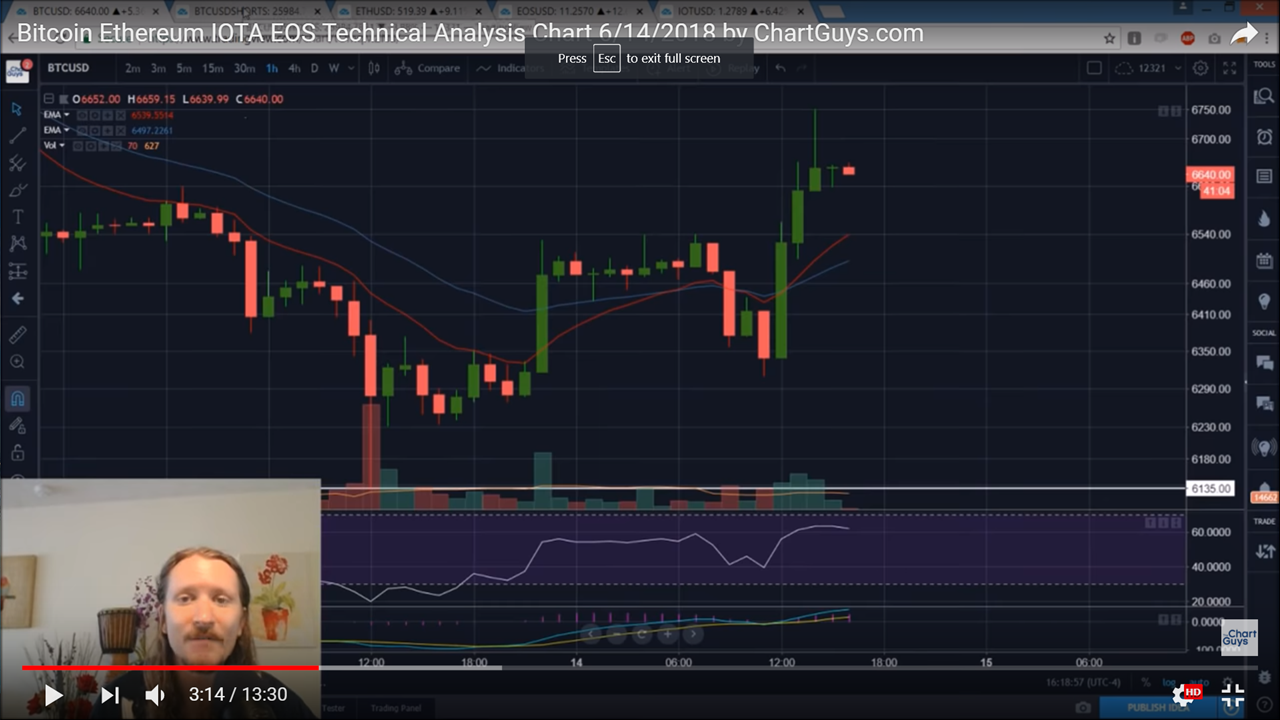Viewport: 1280px width, 720px height.
Task: Open the pitchfork drawing tools
Action: click(17, 163)
